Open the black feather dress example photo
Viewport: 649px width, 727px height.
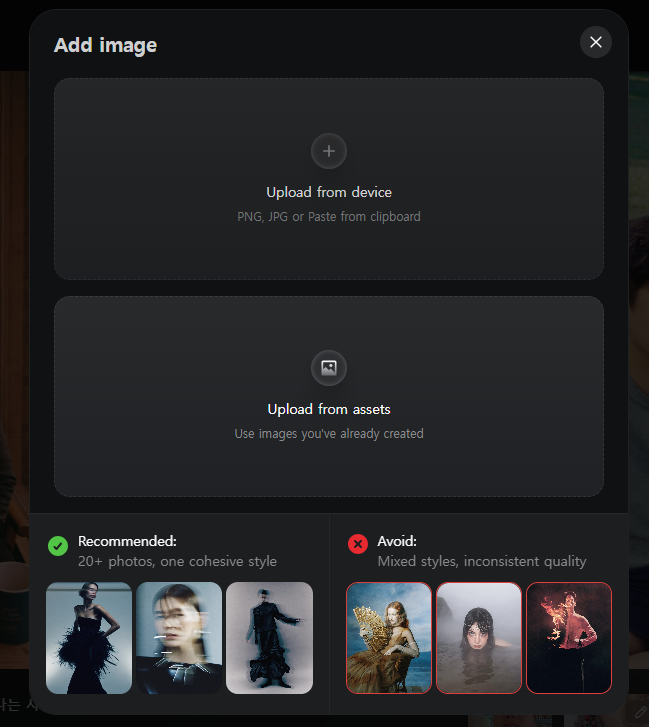tap(89, 638)
